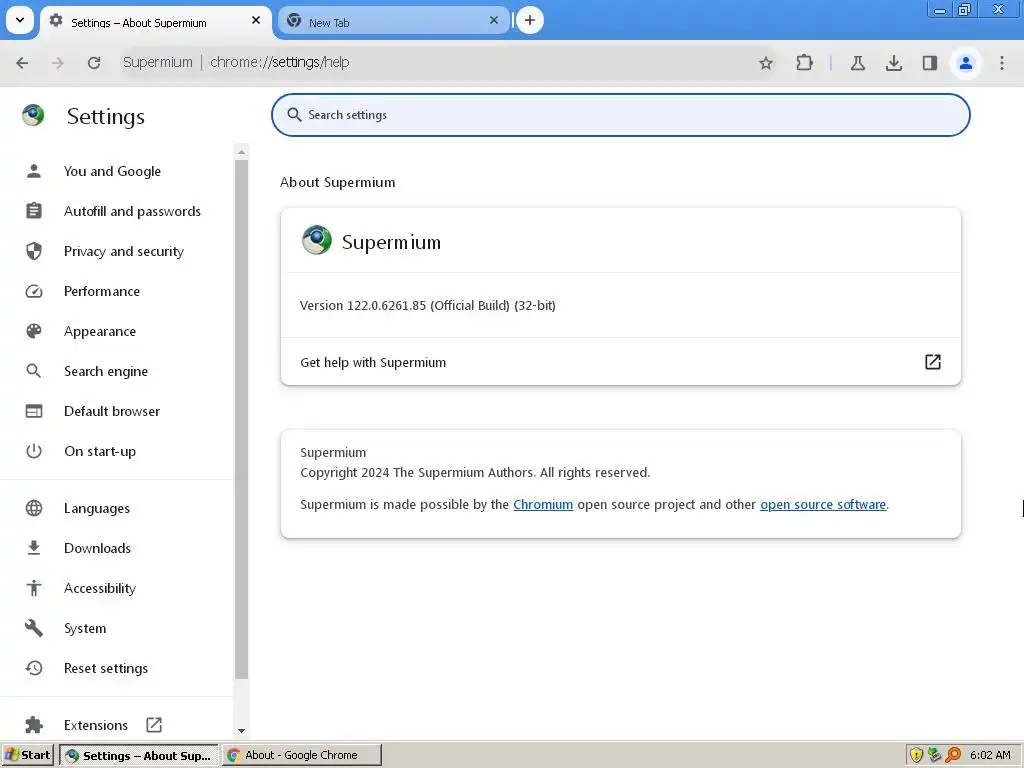Open You and Google settings
The height and width of the screenshot is (768, 1024).
[112, 171]
